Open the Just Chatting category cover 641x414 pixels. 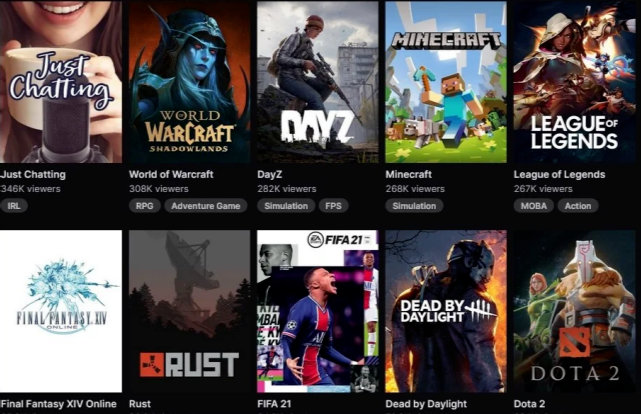coord(61,82)
